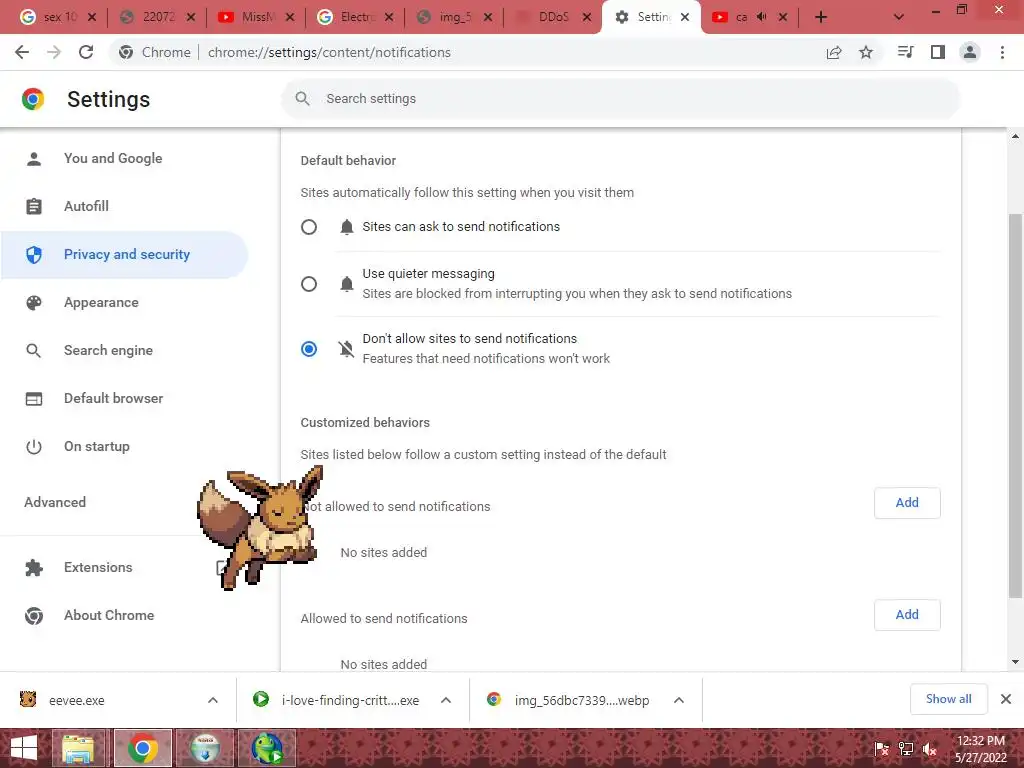Click the search magnifier icon in settings
The width and height of the screenshot is (1024, 768).
[302, 99]
